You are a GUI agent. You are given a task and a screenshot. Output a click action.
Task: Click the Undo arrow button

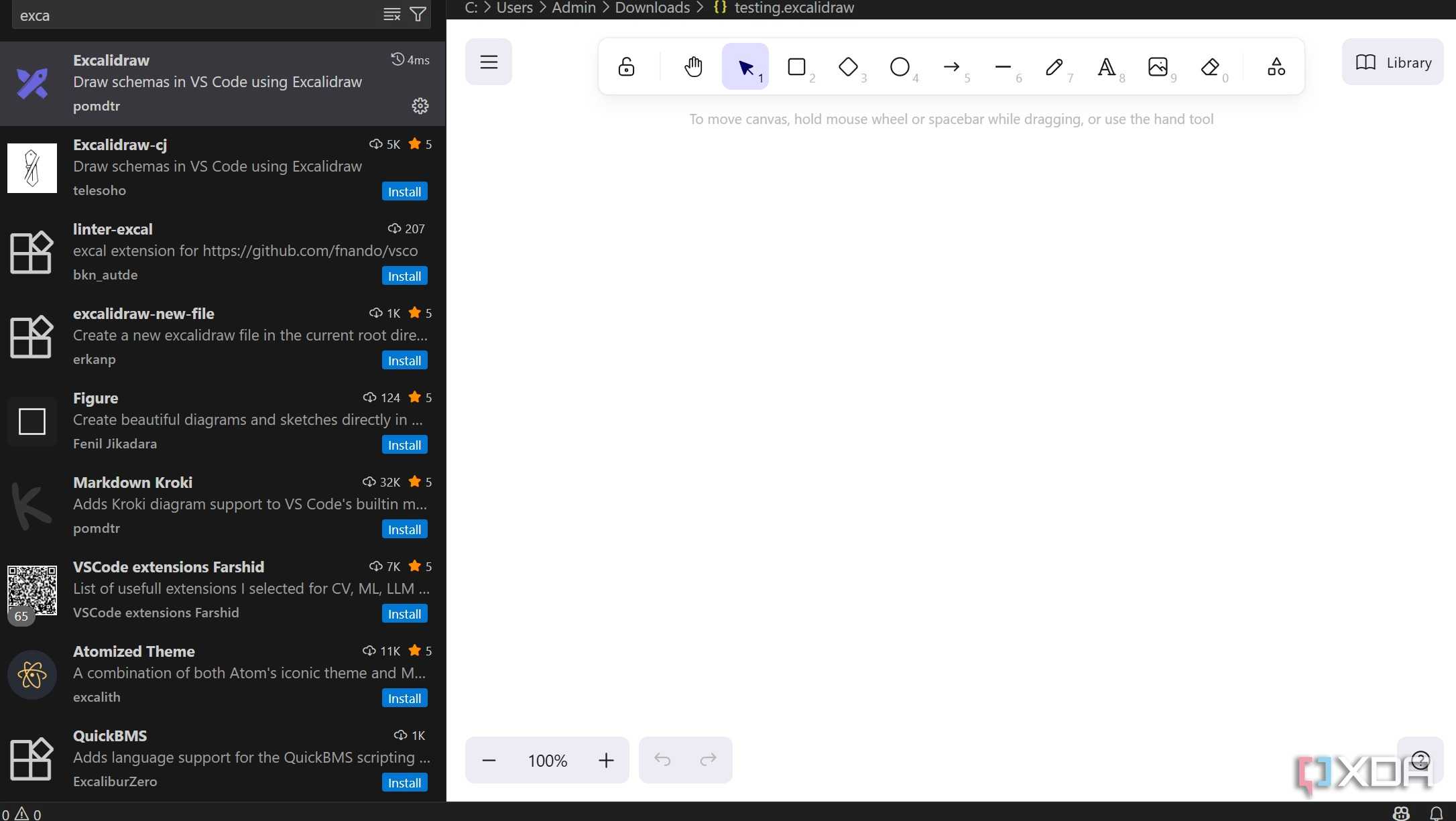tap(662, 760)
